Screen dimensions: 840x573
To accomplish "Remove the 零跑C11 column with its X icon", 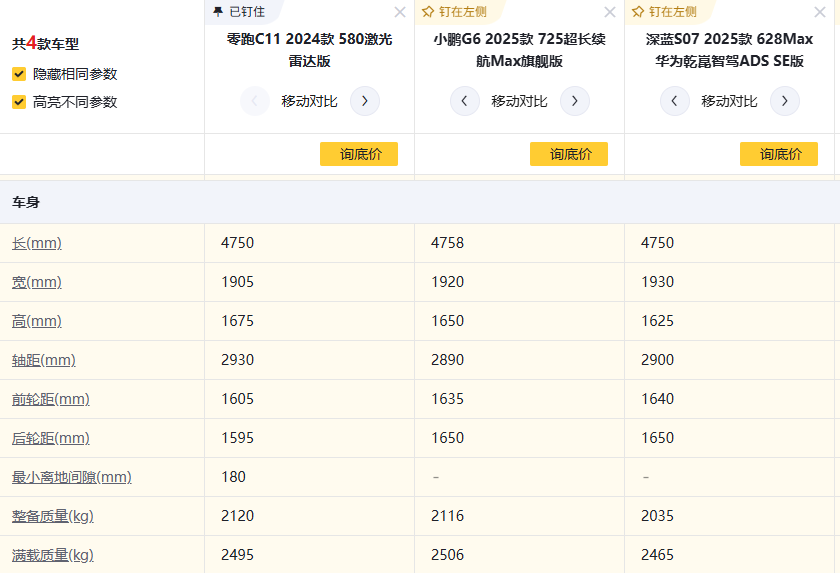I will point(400,12).
